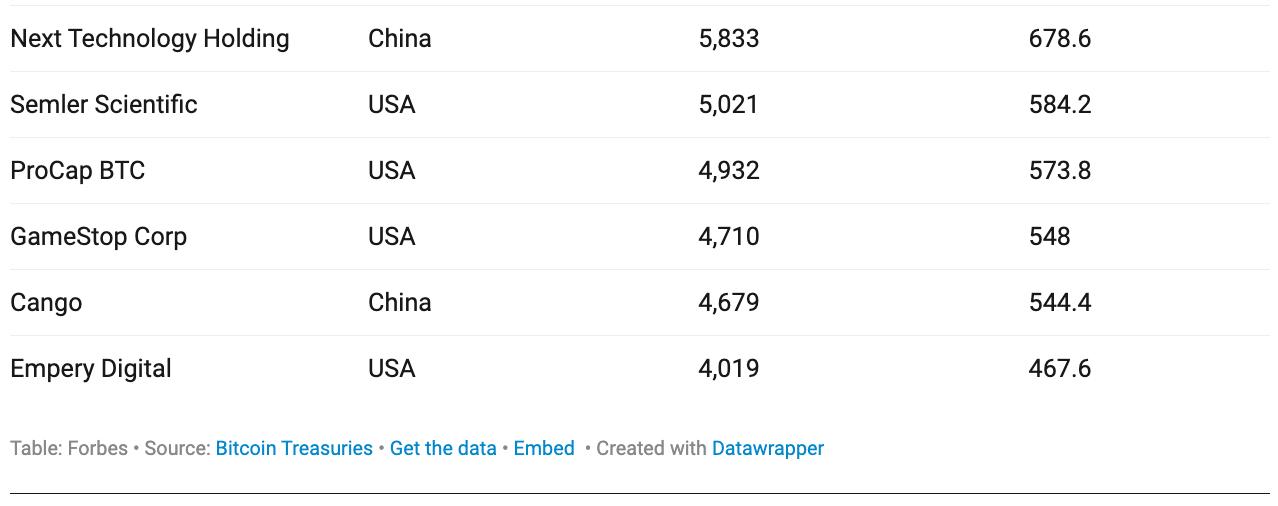Click the GameStop Corp company name
The image size is (1278, 506).
coord(99,237)
